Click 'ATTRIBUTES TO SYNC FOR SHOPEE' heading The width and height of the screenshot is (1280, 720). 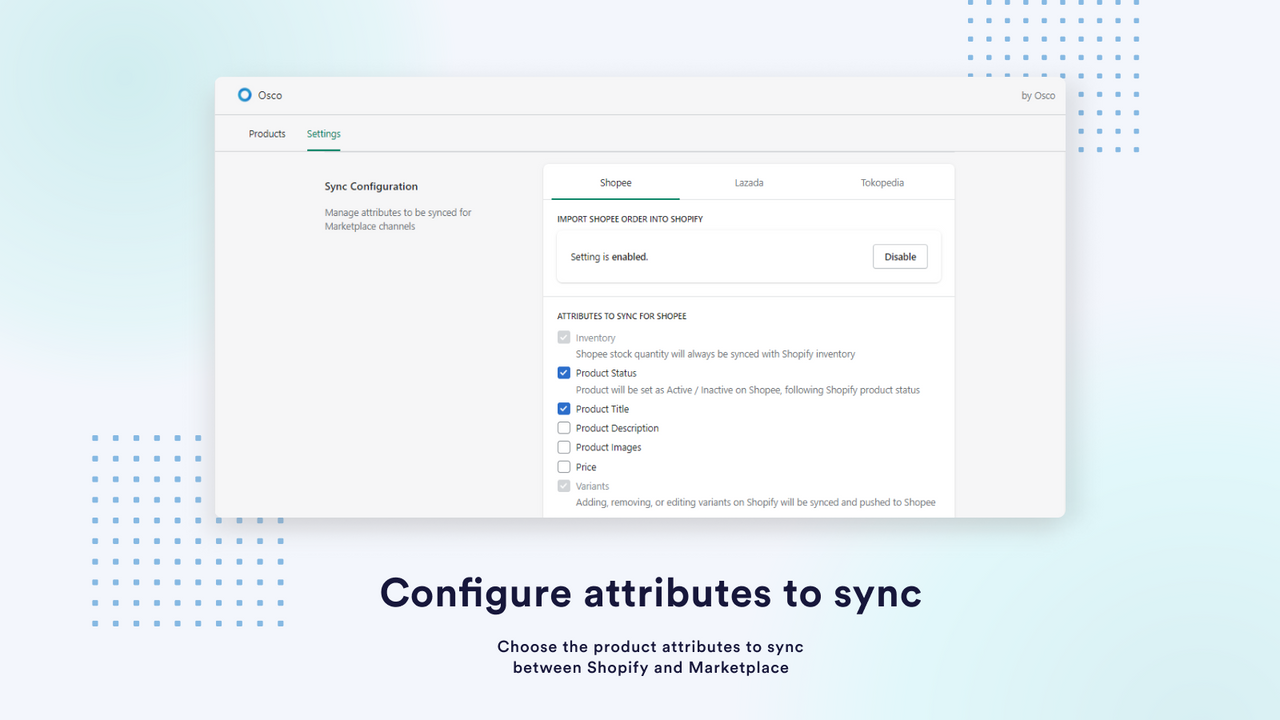(x=622, y=317)
